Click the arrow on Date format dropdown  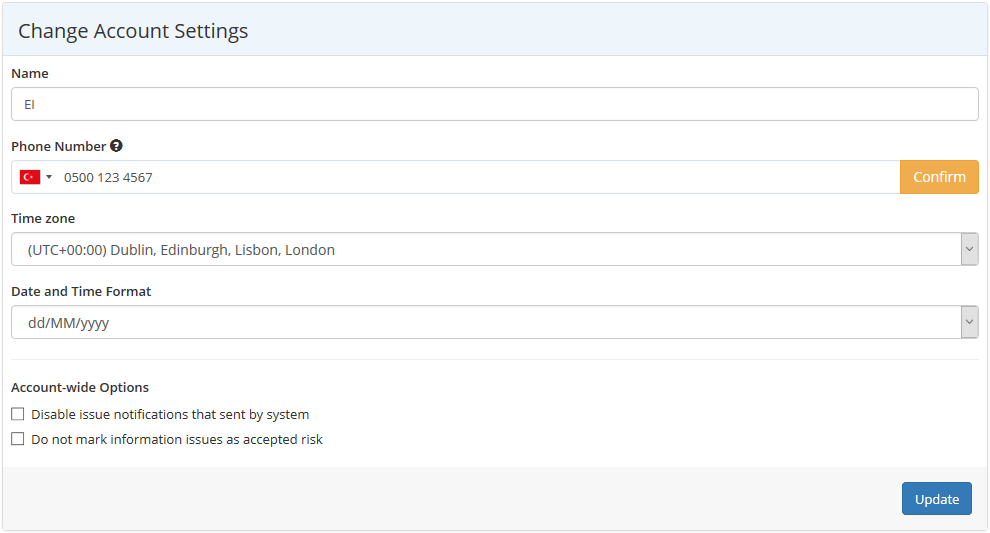click(x=969, y=323)
